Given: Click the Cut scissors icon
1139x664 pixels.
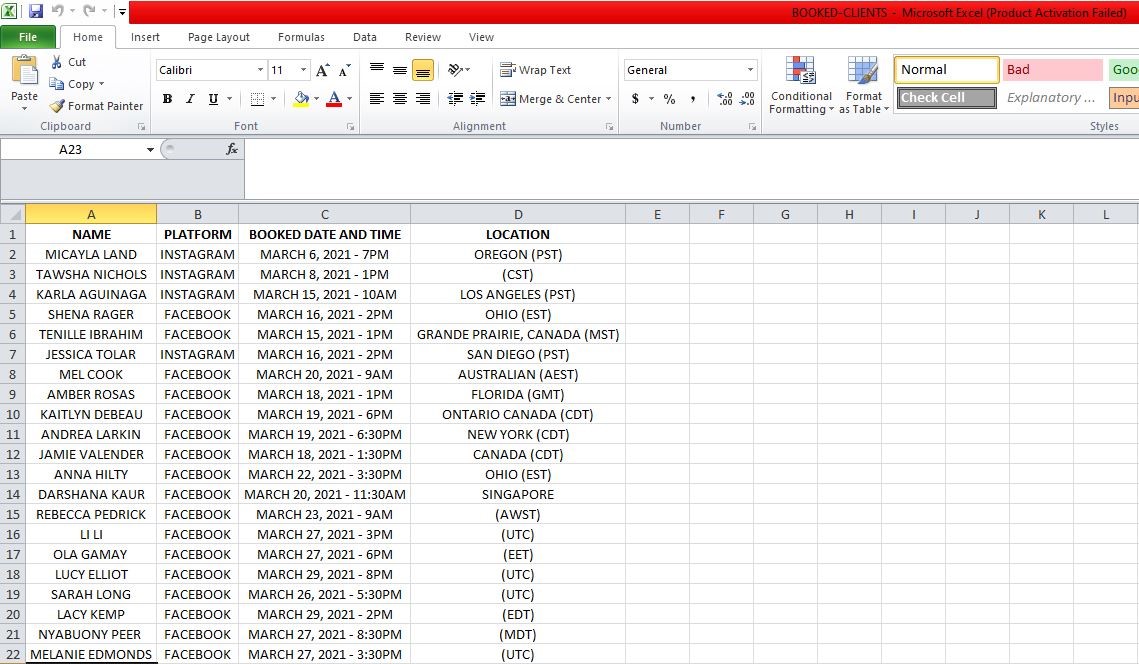Looking at the screenshot, I should coord(57,62).
